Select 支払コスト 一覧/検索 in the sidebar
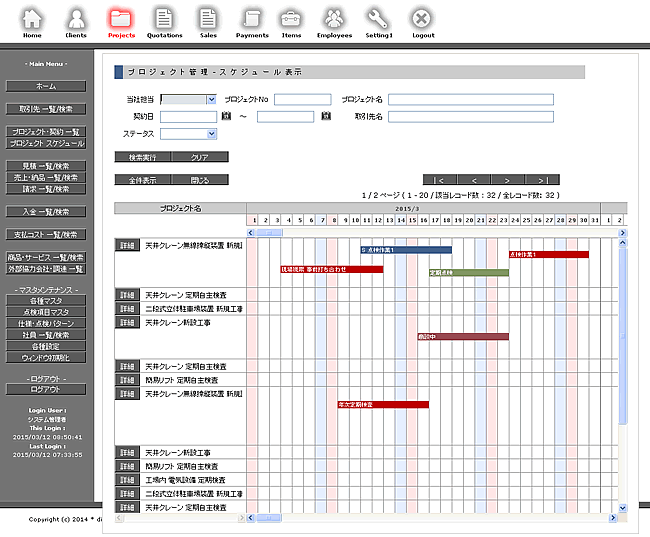Viewport: 650px width, 537px height. [46, 234]
